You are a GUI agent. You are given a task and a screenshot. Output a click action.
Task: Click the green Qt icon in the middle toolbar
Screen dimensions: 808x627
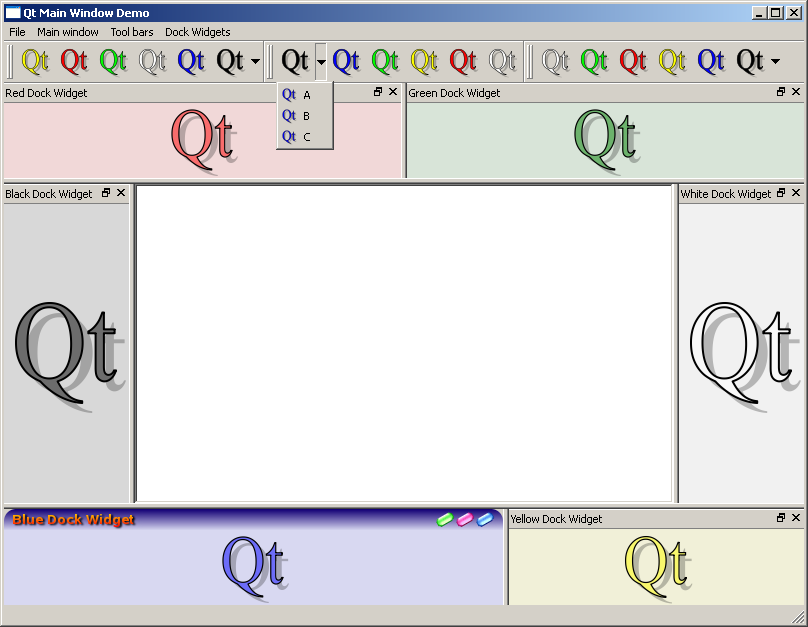(385, 61)
